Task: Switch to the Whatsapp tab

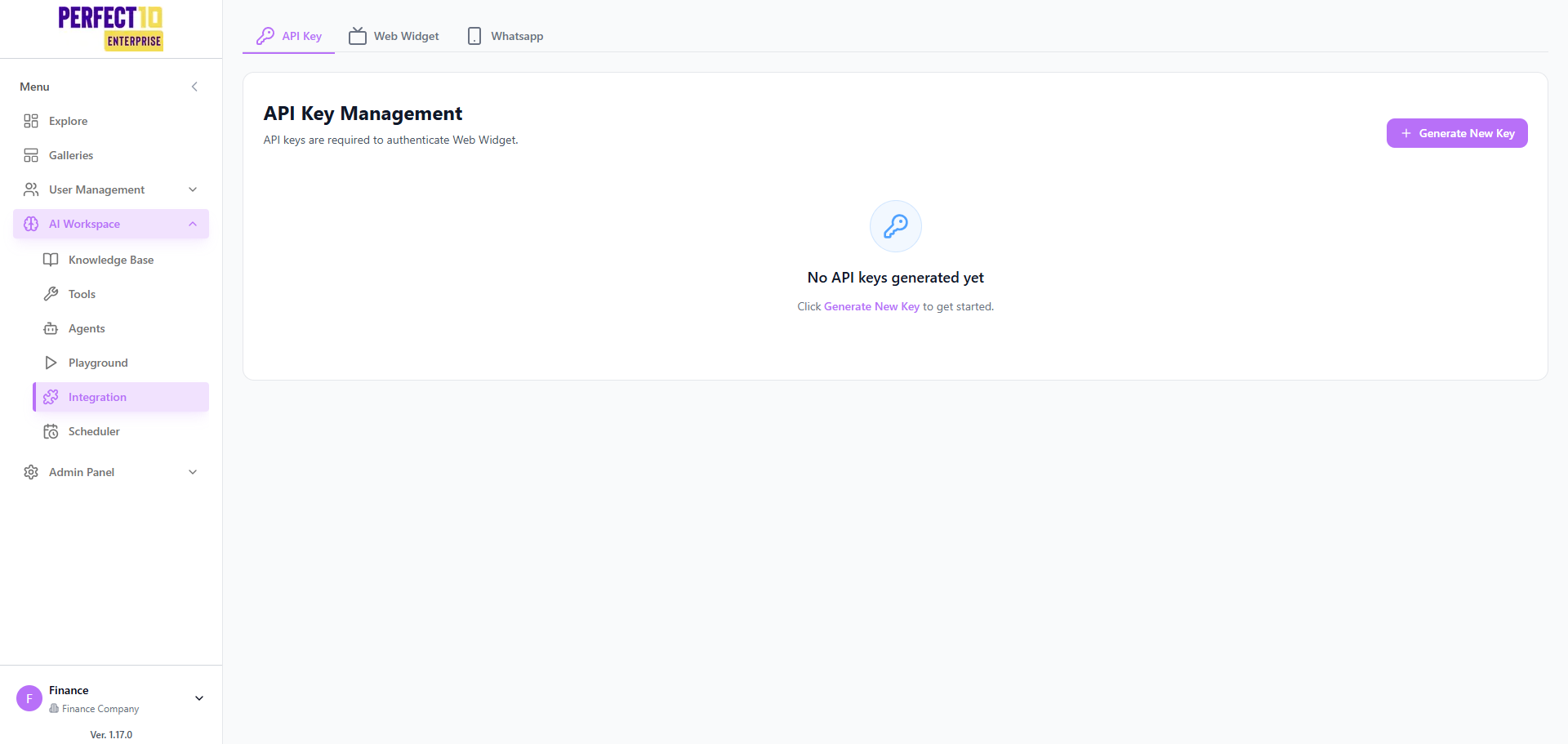Action: (x=505, y=36)
